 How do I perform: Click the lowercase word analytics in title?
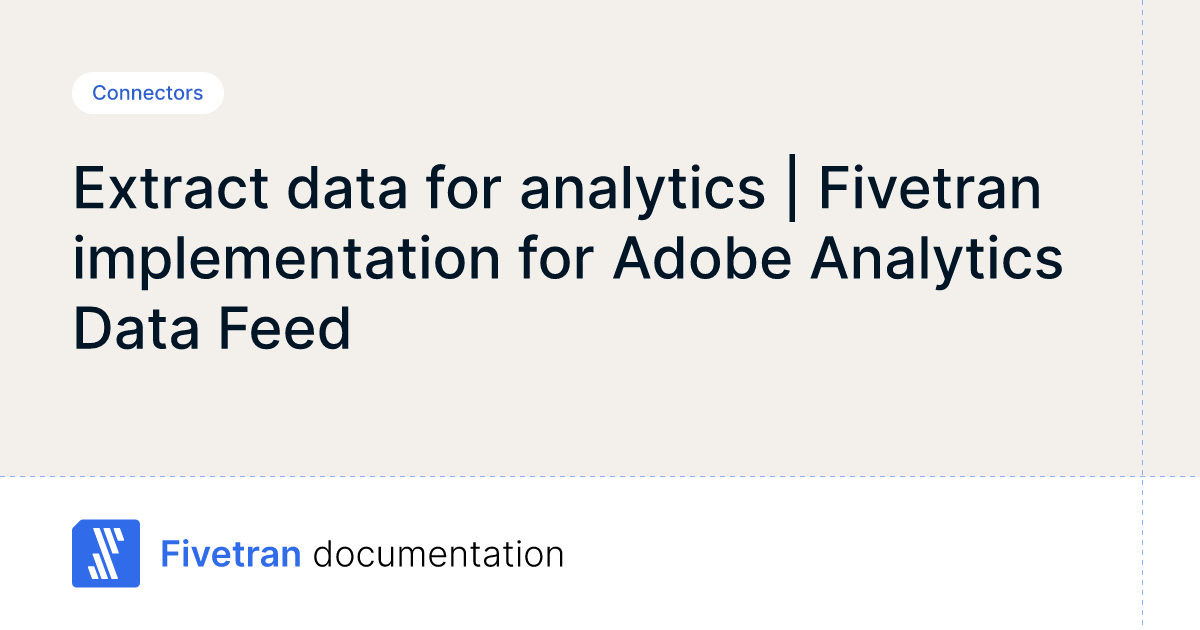(x=642, y=189)
